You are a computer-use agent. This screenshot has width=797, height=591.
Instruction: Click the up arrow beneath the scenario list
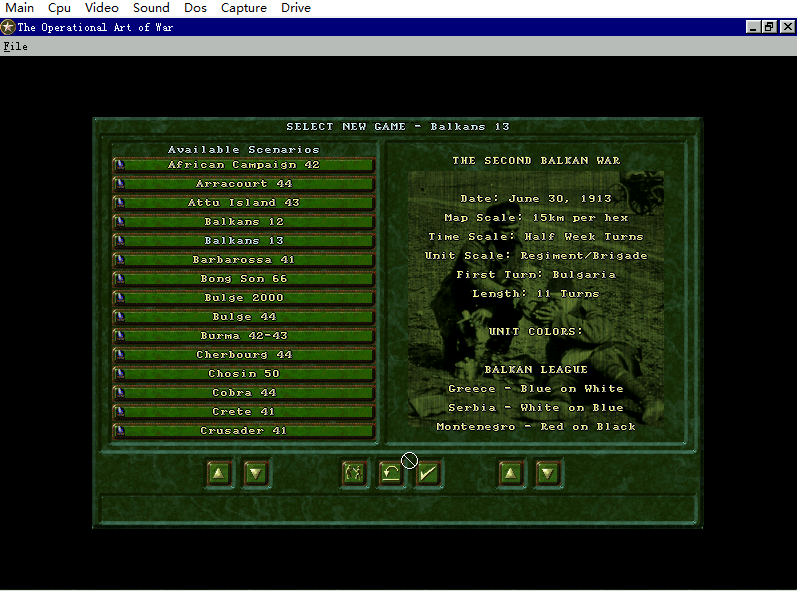[219, 474]
